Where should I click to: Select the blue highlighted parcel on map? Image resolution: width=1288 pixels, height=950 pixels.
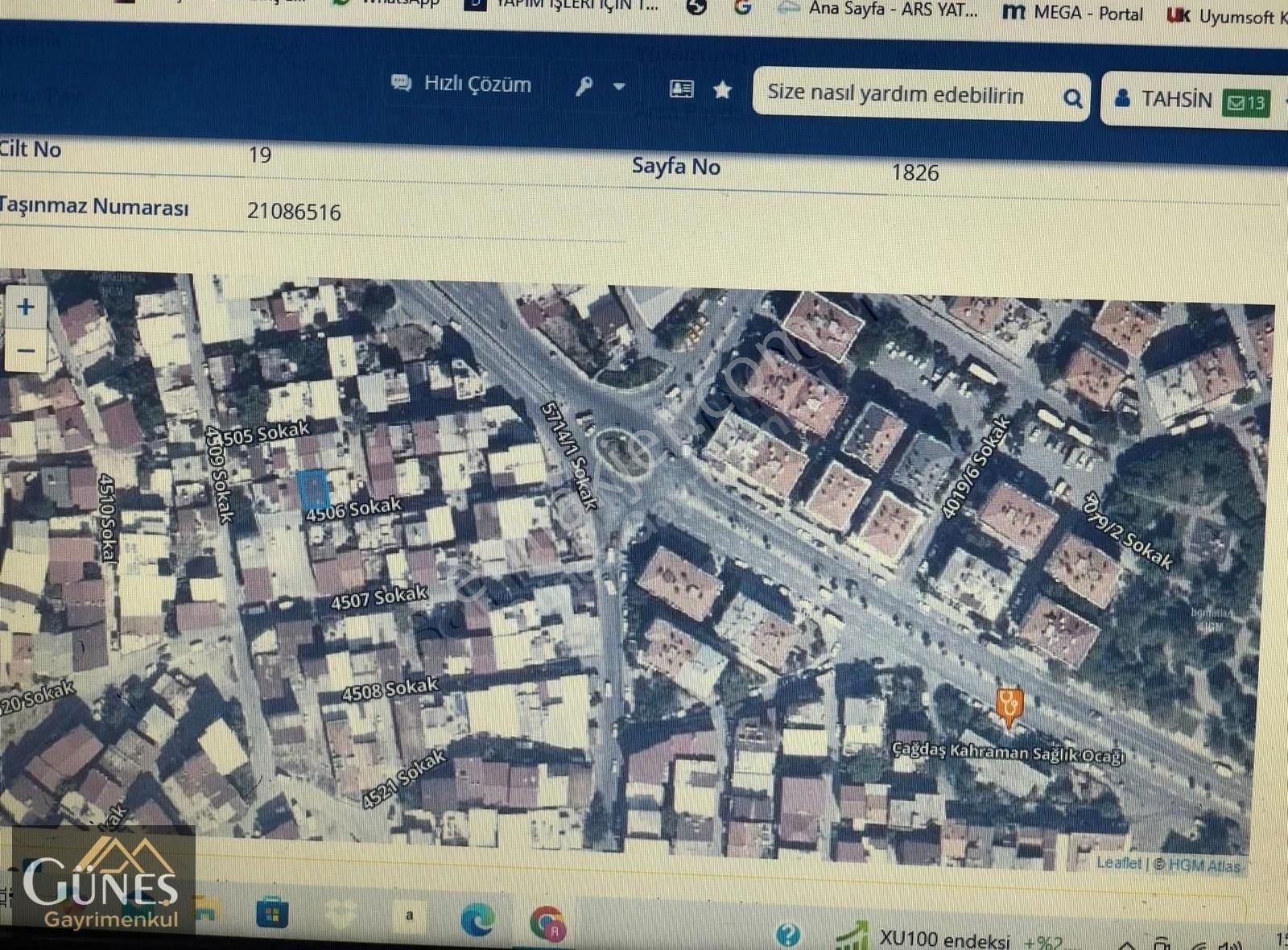(x=312, y=489)
